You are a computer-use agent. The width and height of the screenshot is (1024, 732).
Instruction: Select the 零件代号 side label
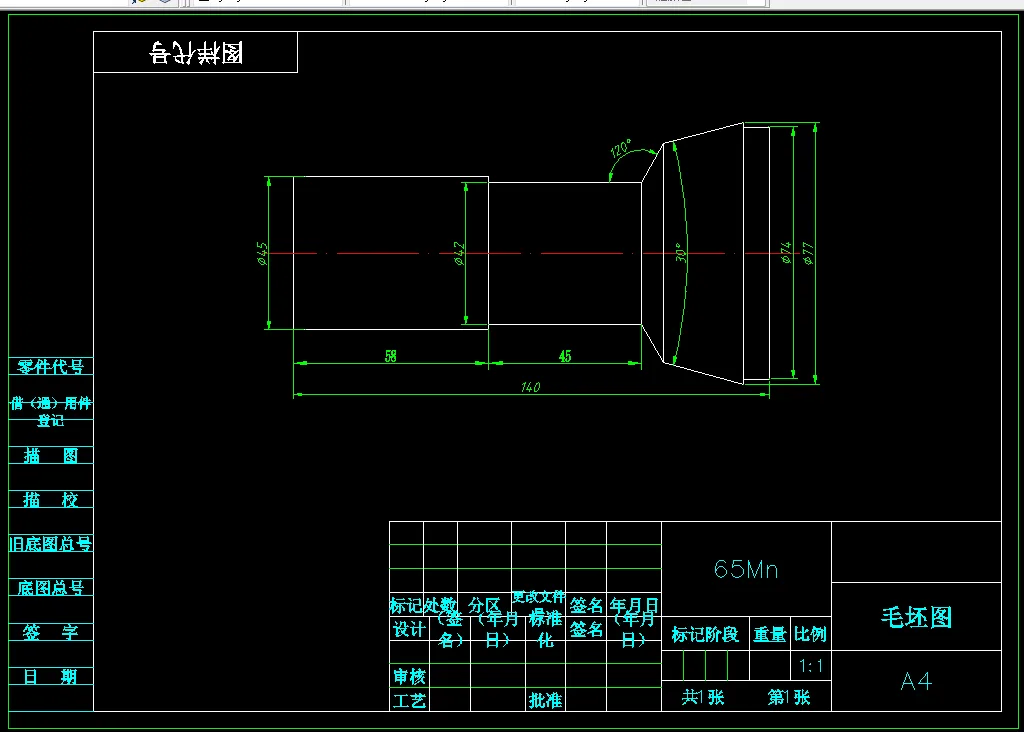coord(51,367)
